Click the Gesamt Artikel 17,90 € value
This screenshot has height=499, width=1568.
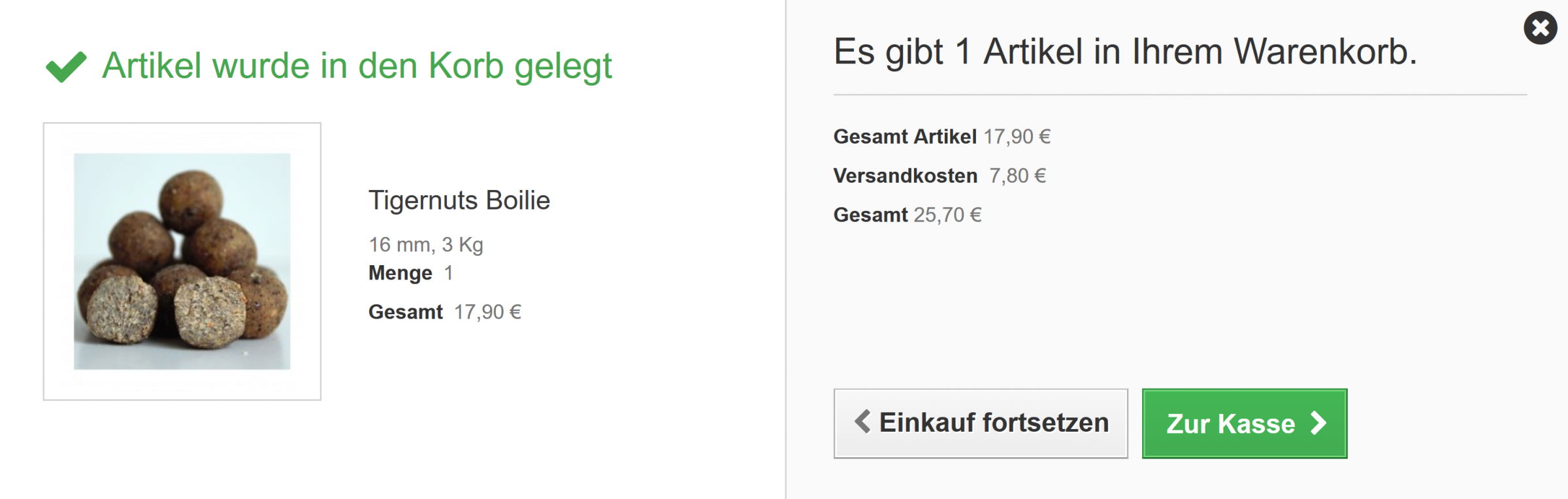pyautogui.click(x=1017, y=137)
